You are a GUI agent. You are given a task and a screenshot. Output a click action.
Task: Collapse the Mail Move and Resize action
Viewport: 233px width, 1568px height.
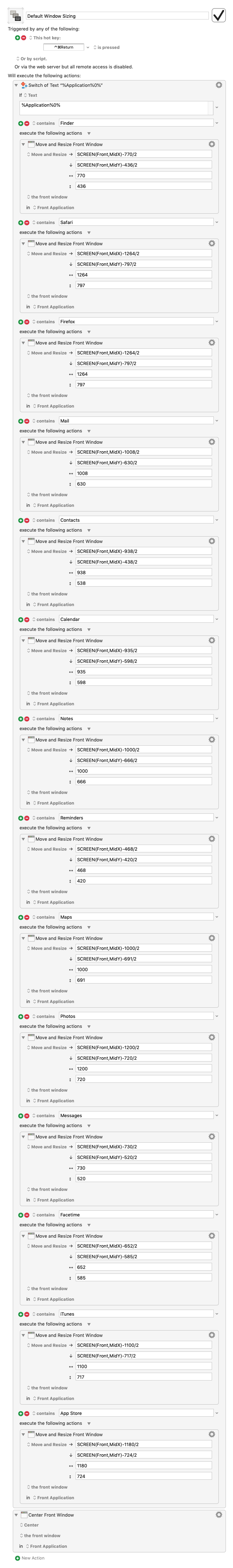coord(23,442)
